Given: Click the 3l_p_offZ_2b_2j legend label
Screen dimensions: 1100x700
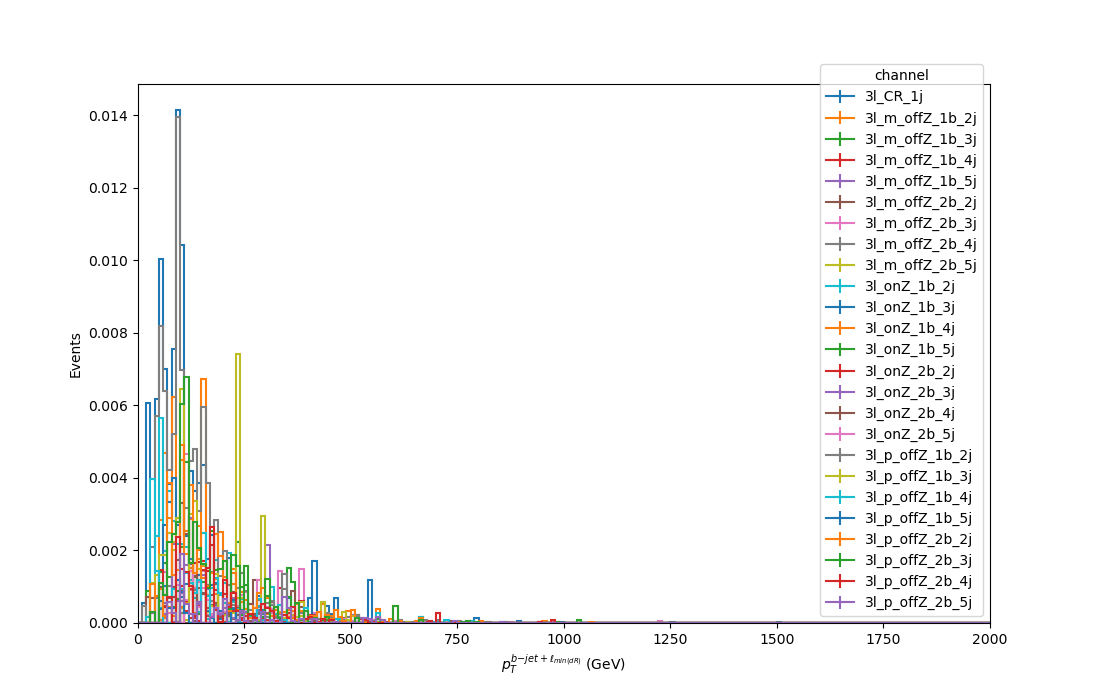Looking at the screenshot, I should pyautogui.click(x=918, y=539).
